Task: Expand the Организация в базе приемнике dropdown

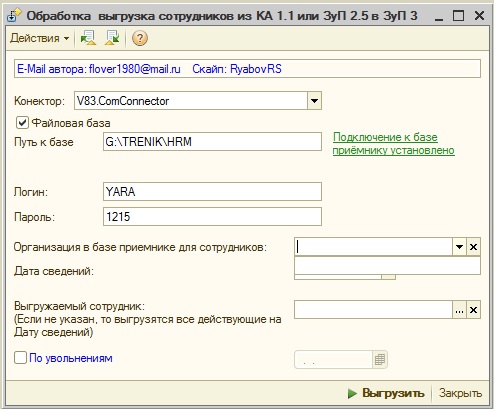Action: [459, 247]
